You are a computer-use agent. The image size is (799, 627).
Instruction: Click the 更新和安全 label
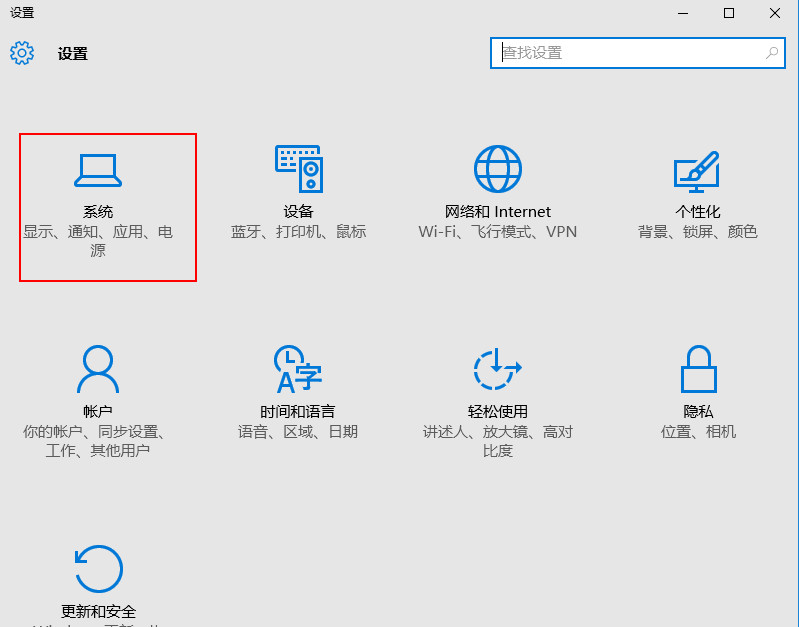98,611
